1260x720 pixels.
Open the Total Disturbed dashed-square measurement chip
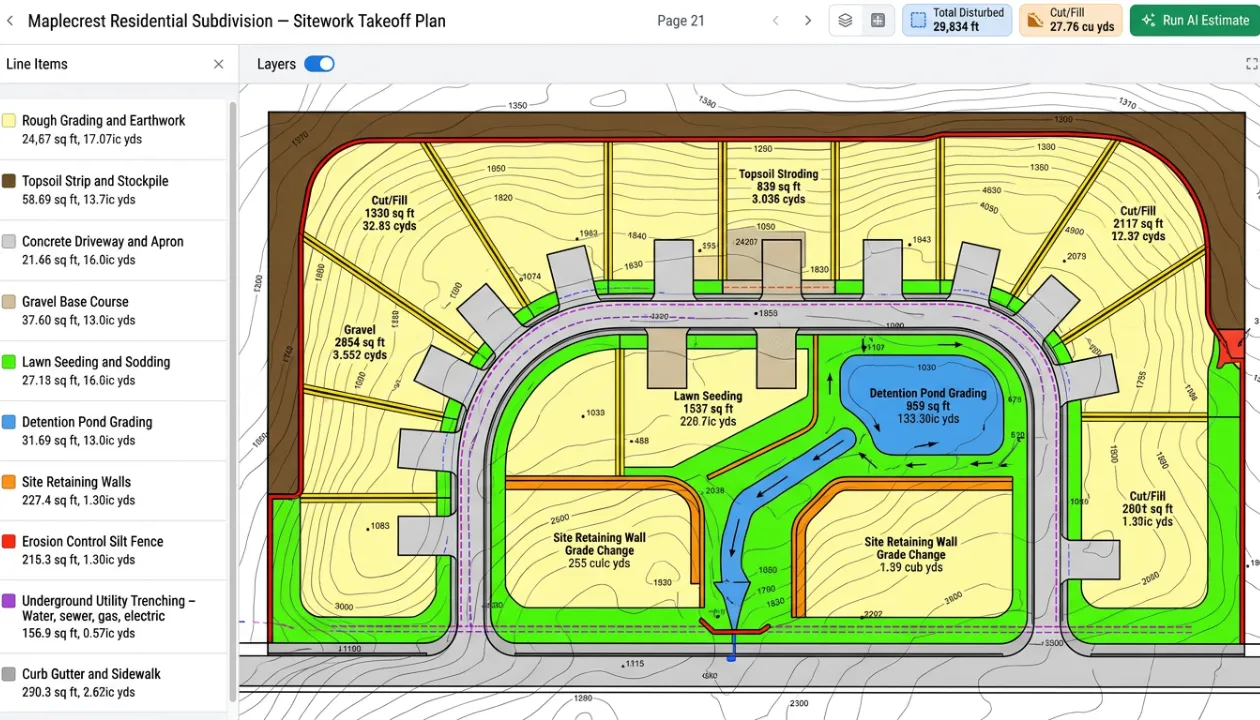coord(956,20)
